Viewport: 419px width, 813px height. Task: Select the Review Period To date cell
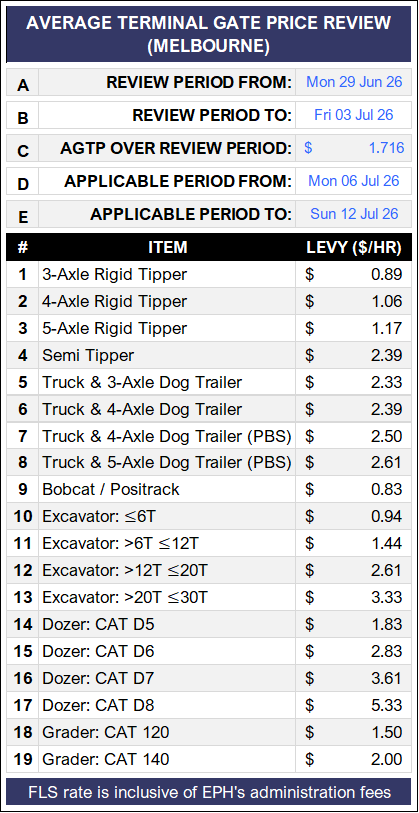[354, 115]
